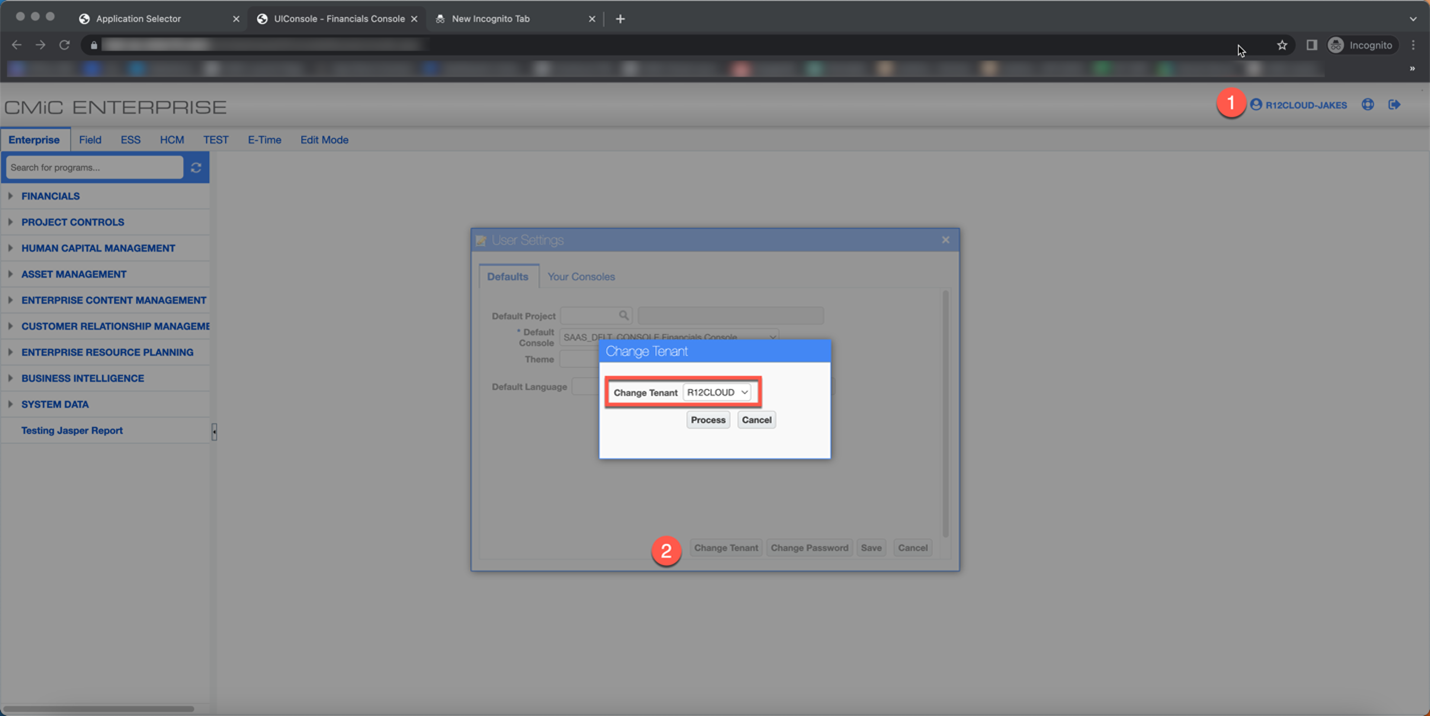
Task: Open the Testing Jasper Report program
Action: [x=70, y=430]
